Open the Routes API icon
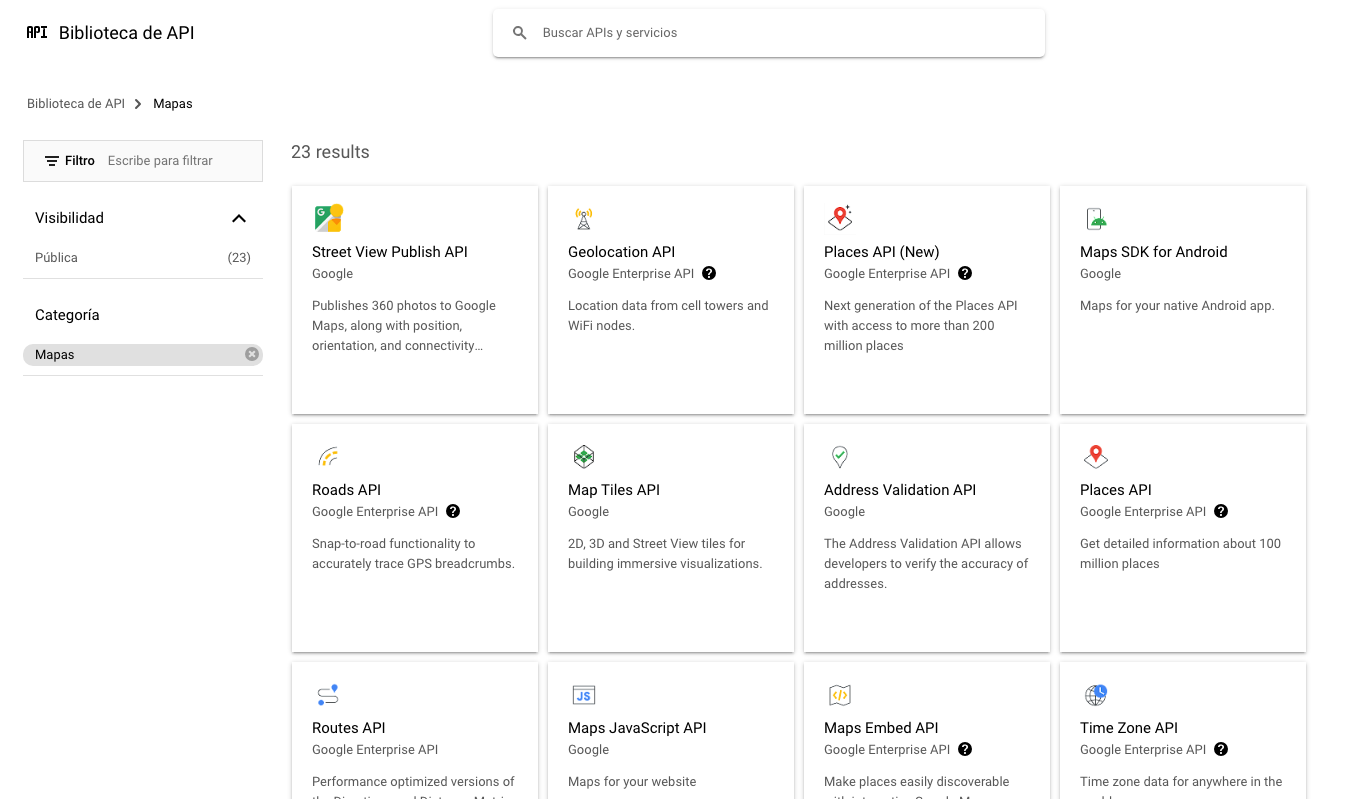Image resolution: width=1360 pixels, height=802 pixels. tap(328, 694)
